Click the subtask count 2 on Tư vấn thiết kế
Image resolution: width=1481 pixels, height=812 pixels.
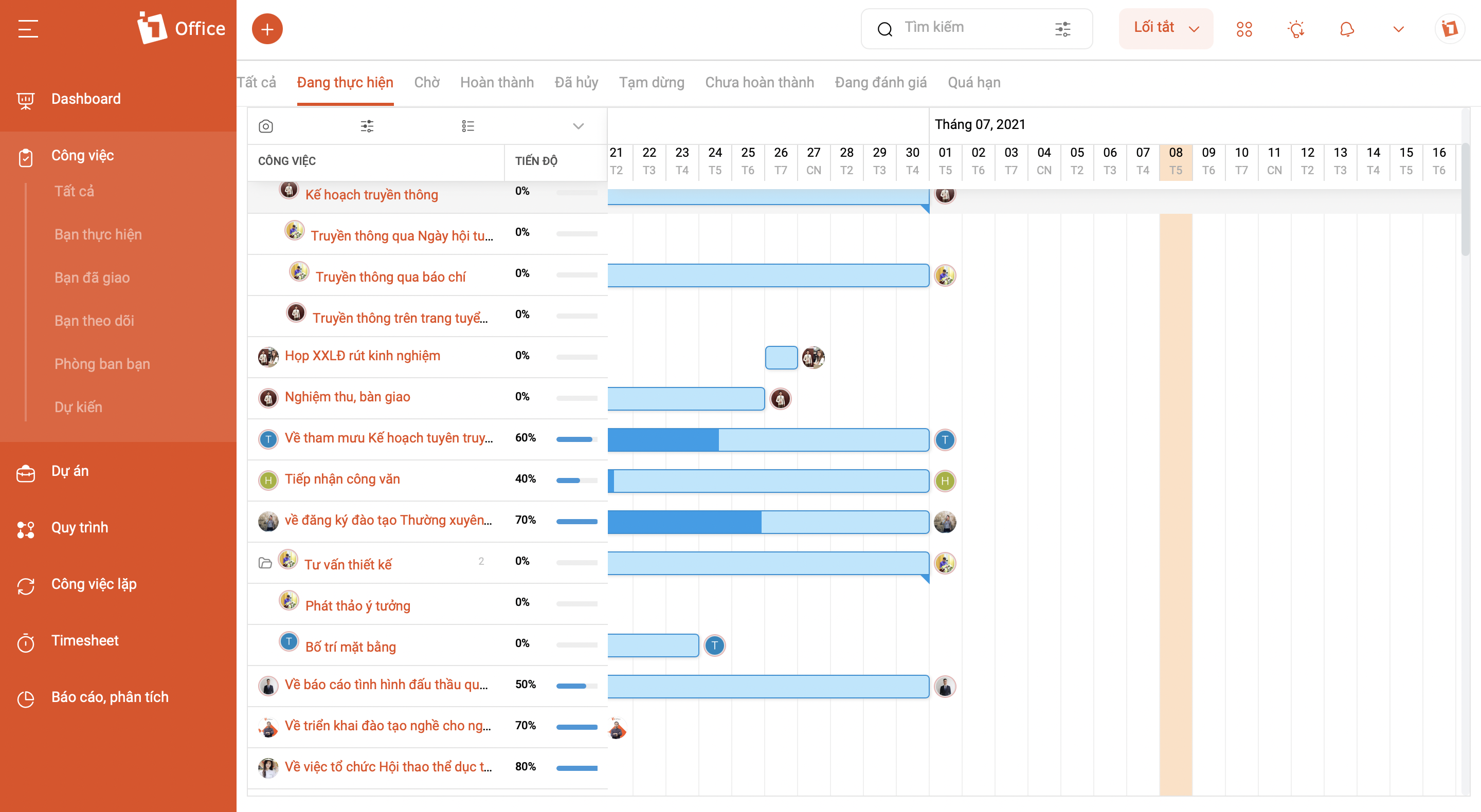tap(481, 561)
